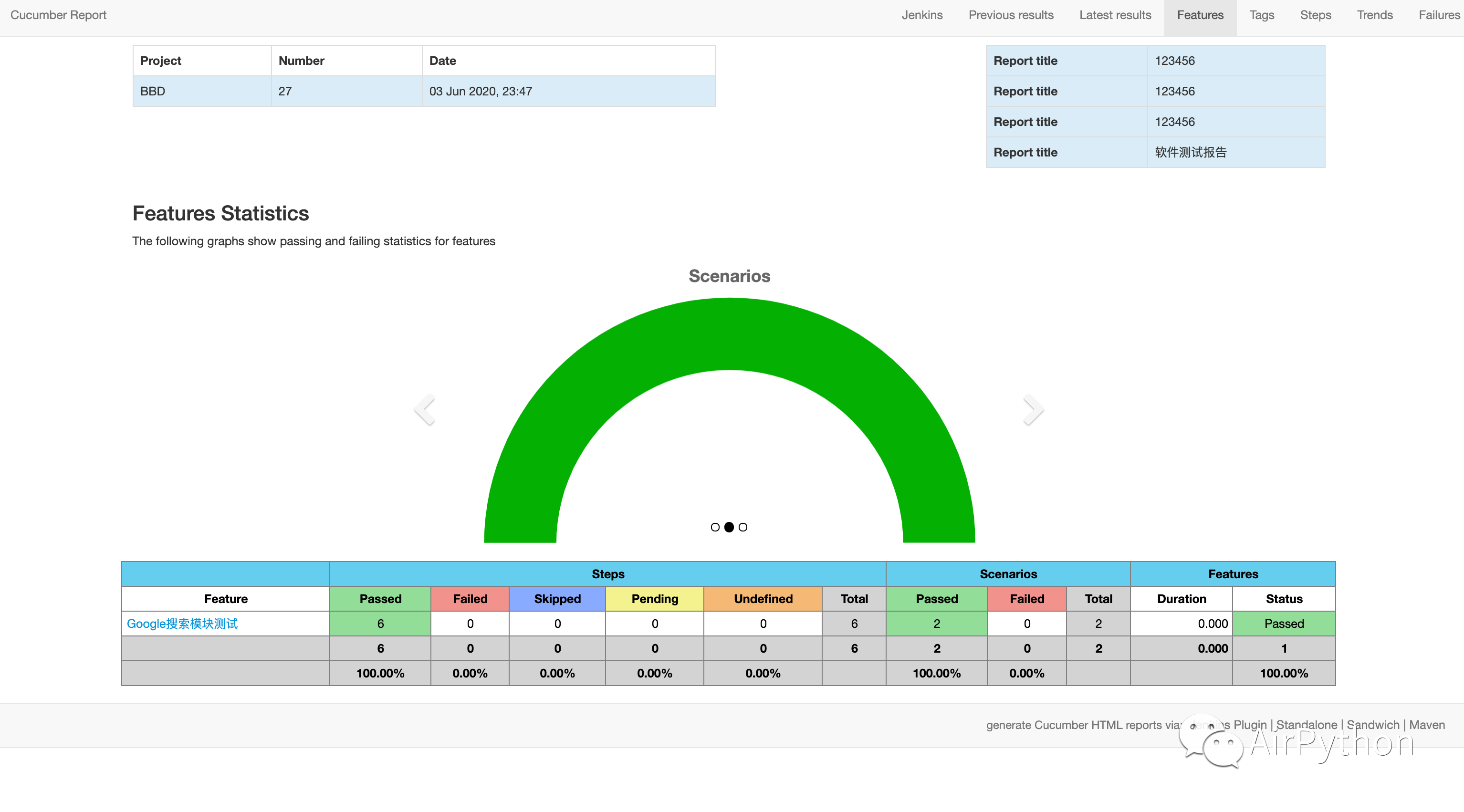Open the Google搜索模块测试 feature link
Image resolution: width=1464 pixels, height=812 pixels.
182,624
